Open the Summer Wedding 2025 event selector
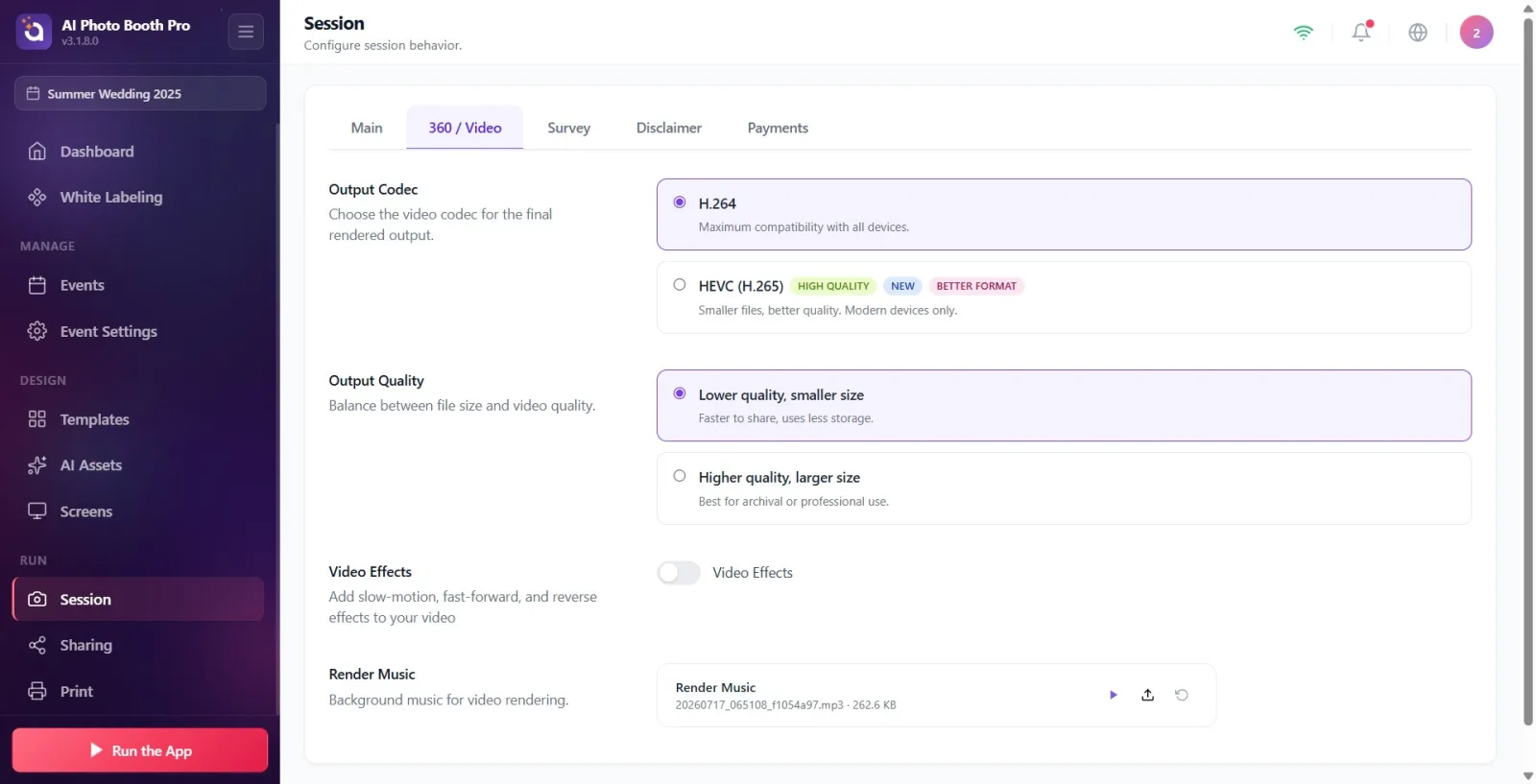1536x784 pixels. [x=140, y=93]
